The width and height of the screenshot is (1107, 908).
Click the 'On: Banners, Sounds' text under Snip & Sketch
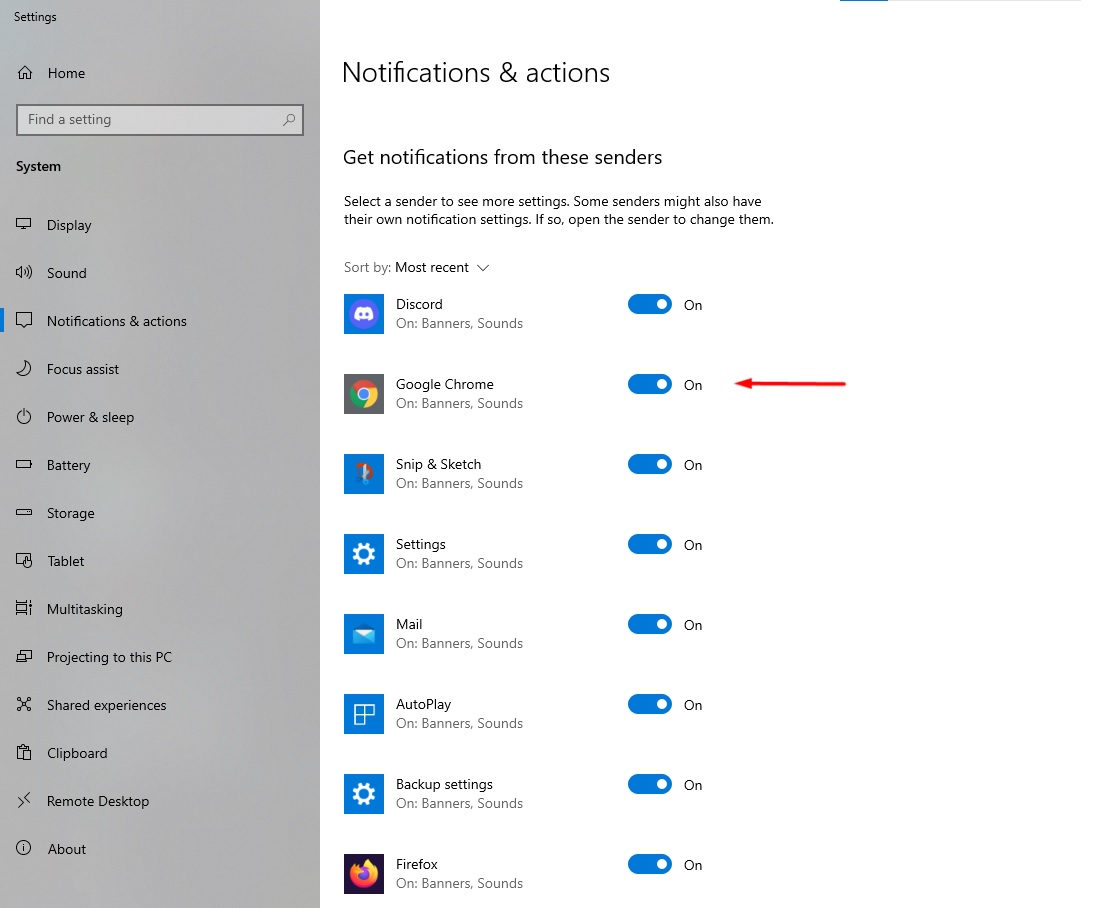pyautogui.click(x=459, y=484)
